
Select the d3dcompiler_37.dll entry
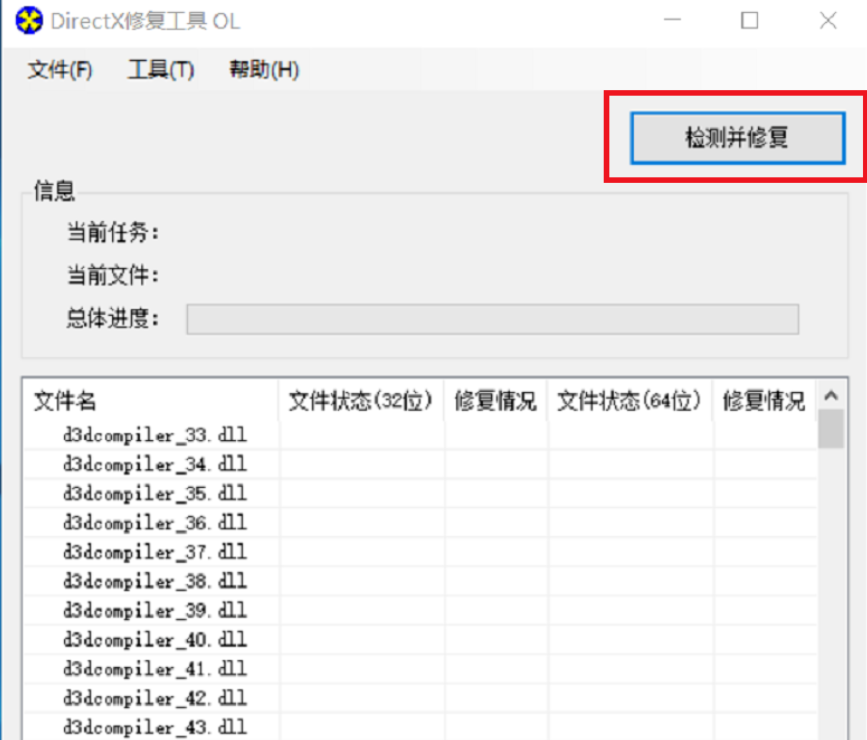click(154, 552)
